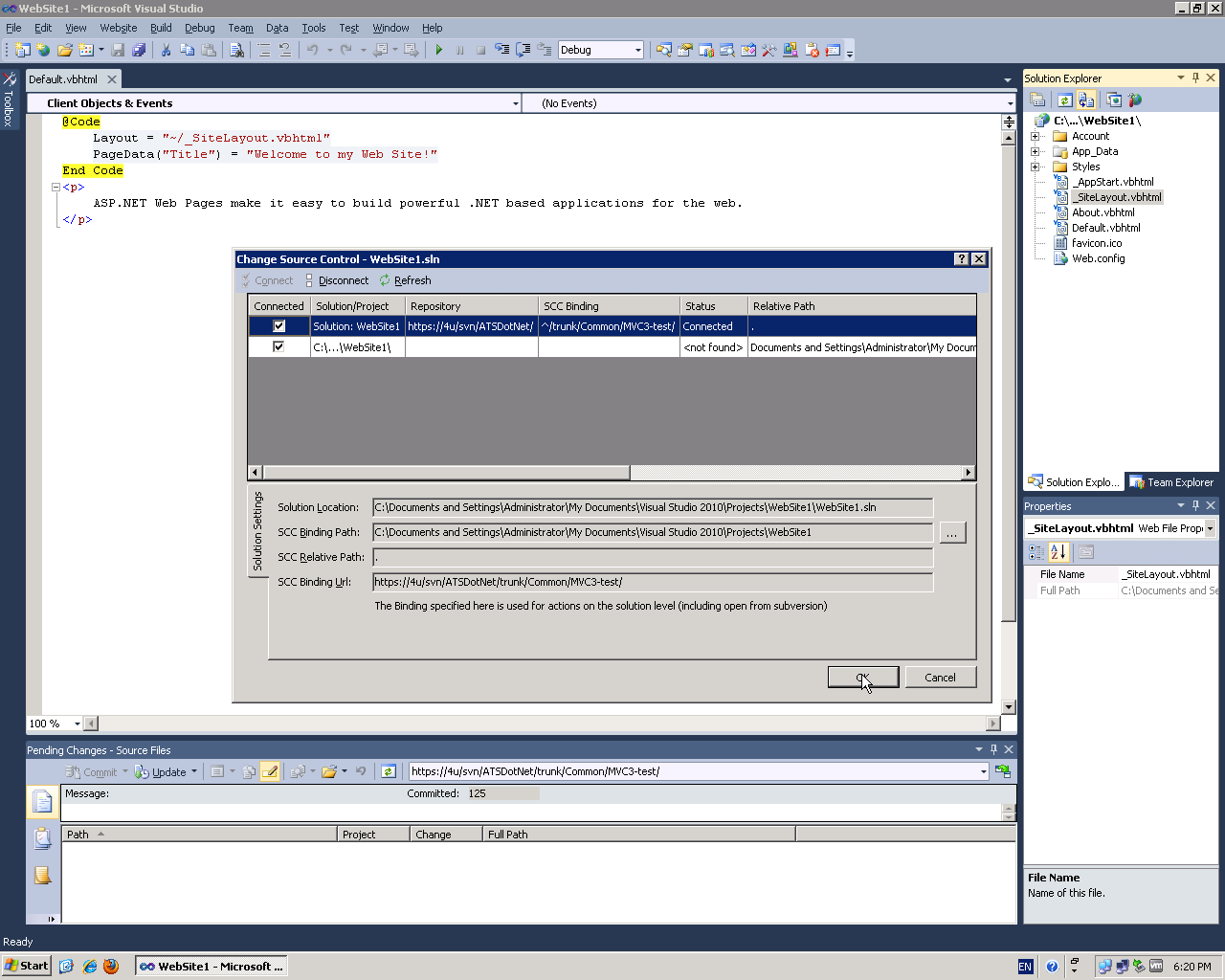Open the File menu
Viewport: 1225px width, 980px height.
coord(13,28)
